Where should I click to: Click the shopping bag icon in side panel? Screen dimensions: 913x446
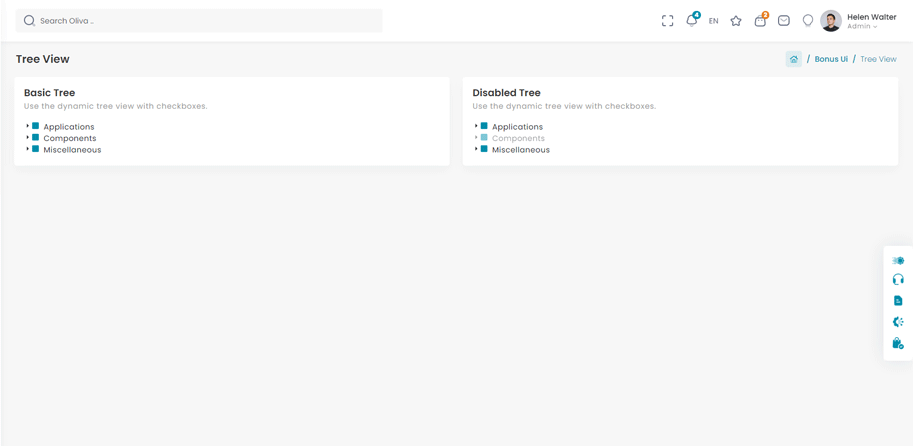[x=898, y=343]
